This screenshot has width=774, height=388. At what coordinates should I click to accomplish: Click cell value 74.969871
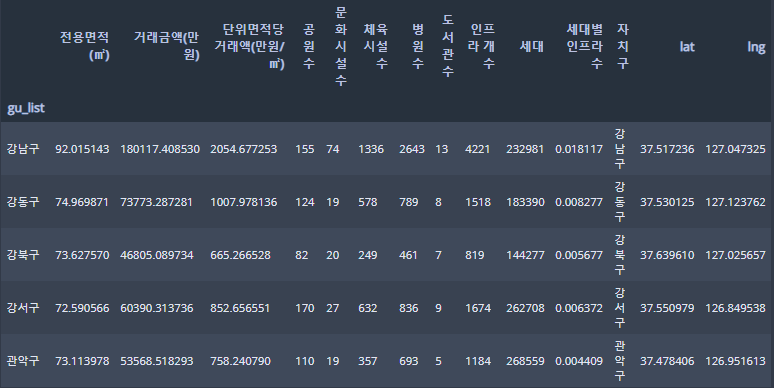(82, 202)
